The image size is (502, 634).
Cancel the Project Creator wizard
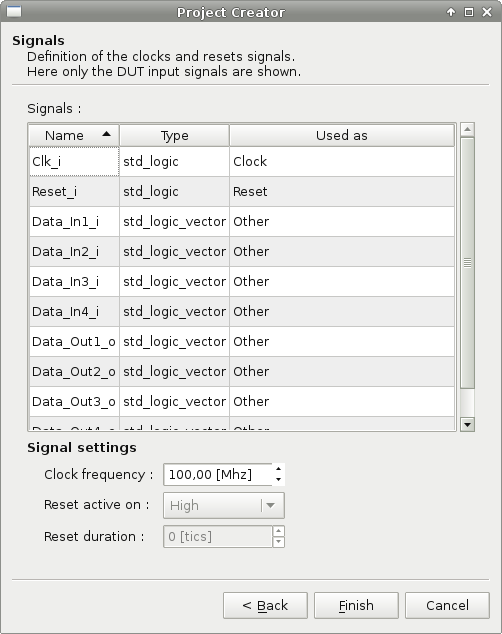coord(447,605)
